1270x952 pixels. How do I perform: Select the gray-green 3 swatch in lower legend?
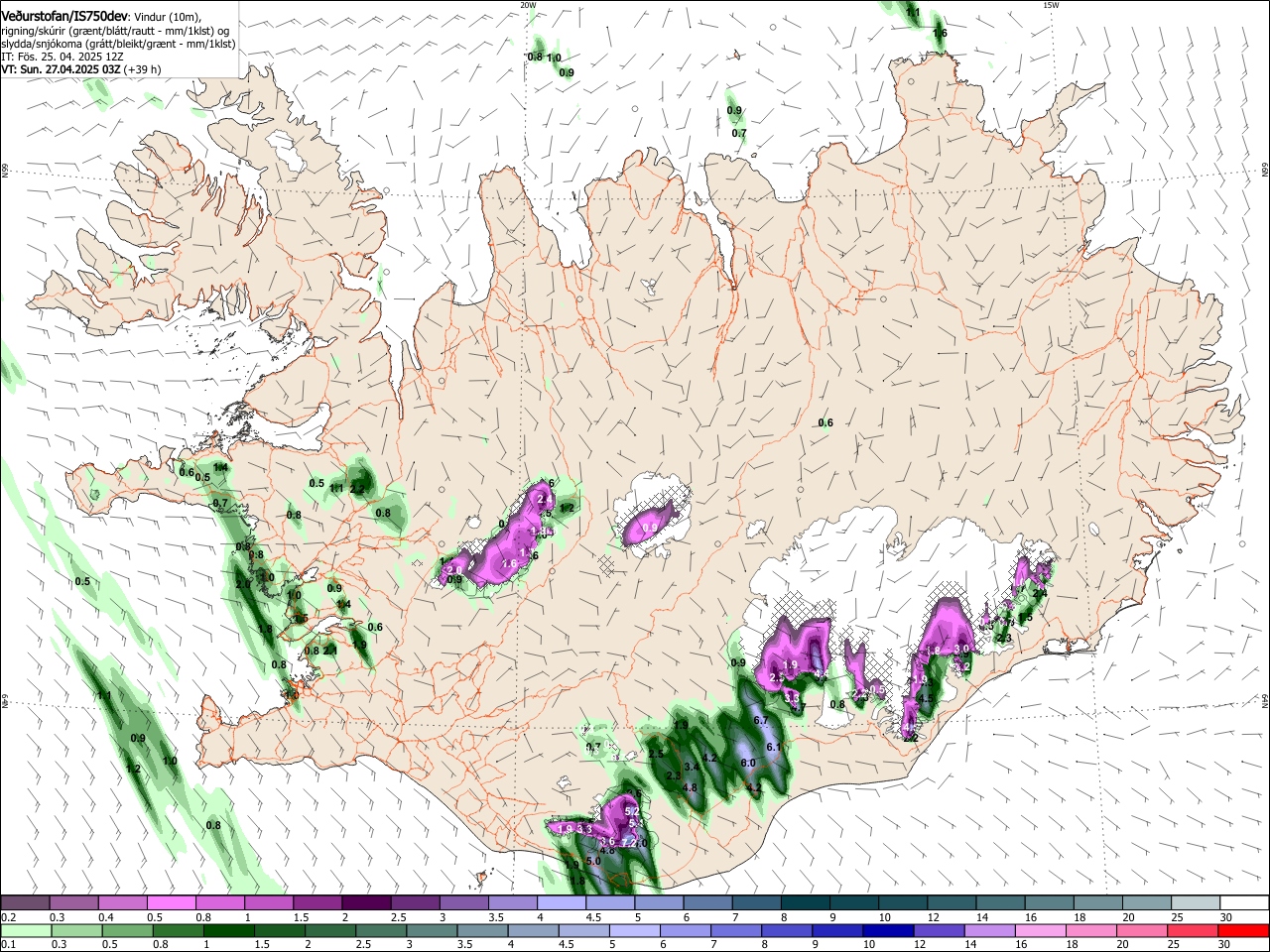point(432,930)
